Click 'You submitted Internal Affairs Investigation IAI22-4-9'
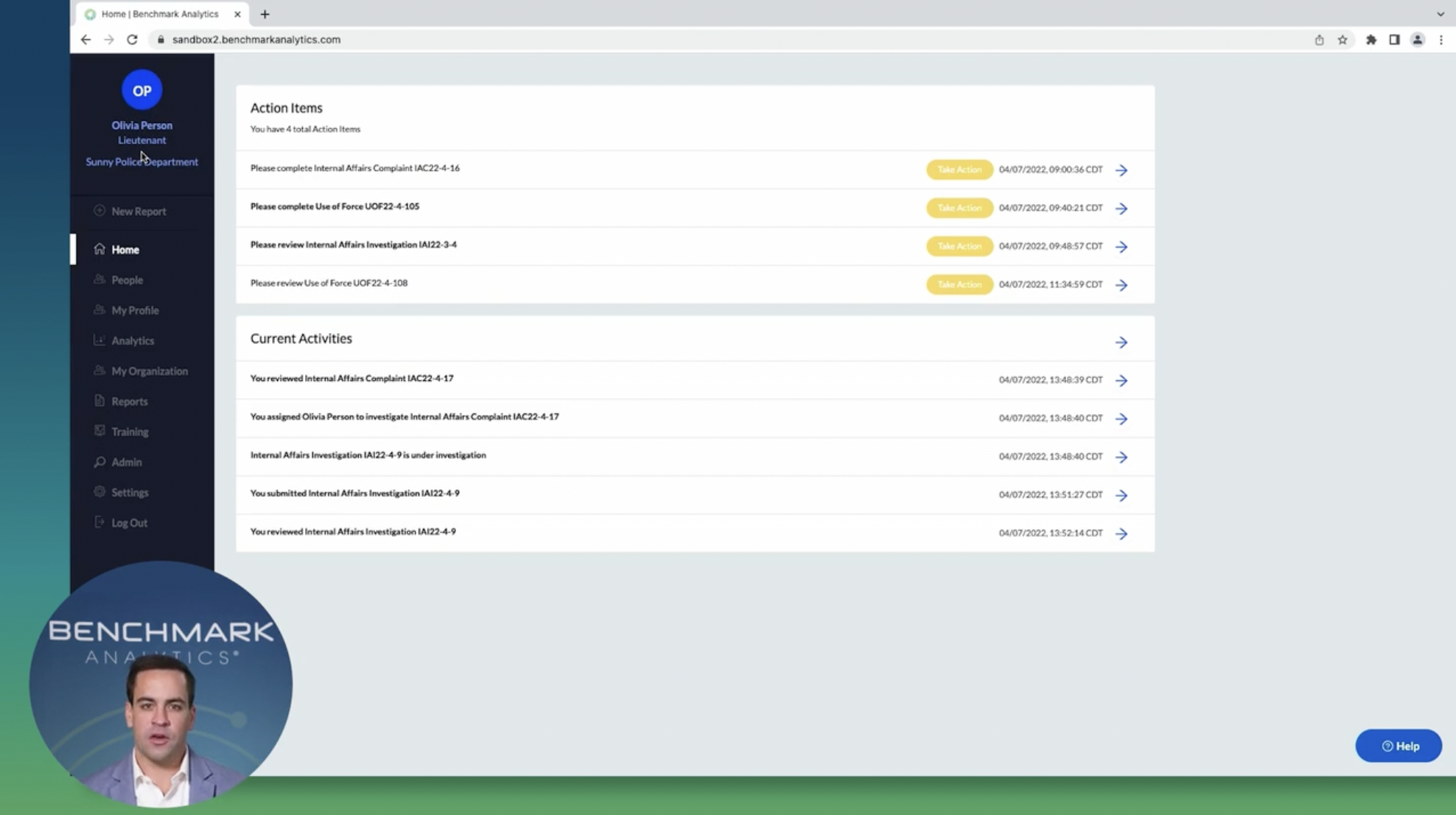This screenshot has height=815, width=1456. [x=355, y=494]
